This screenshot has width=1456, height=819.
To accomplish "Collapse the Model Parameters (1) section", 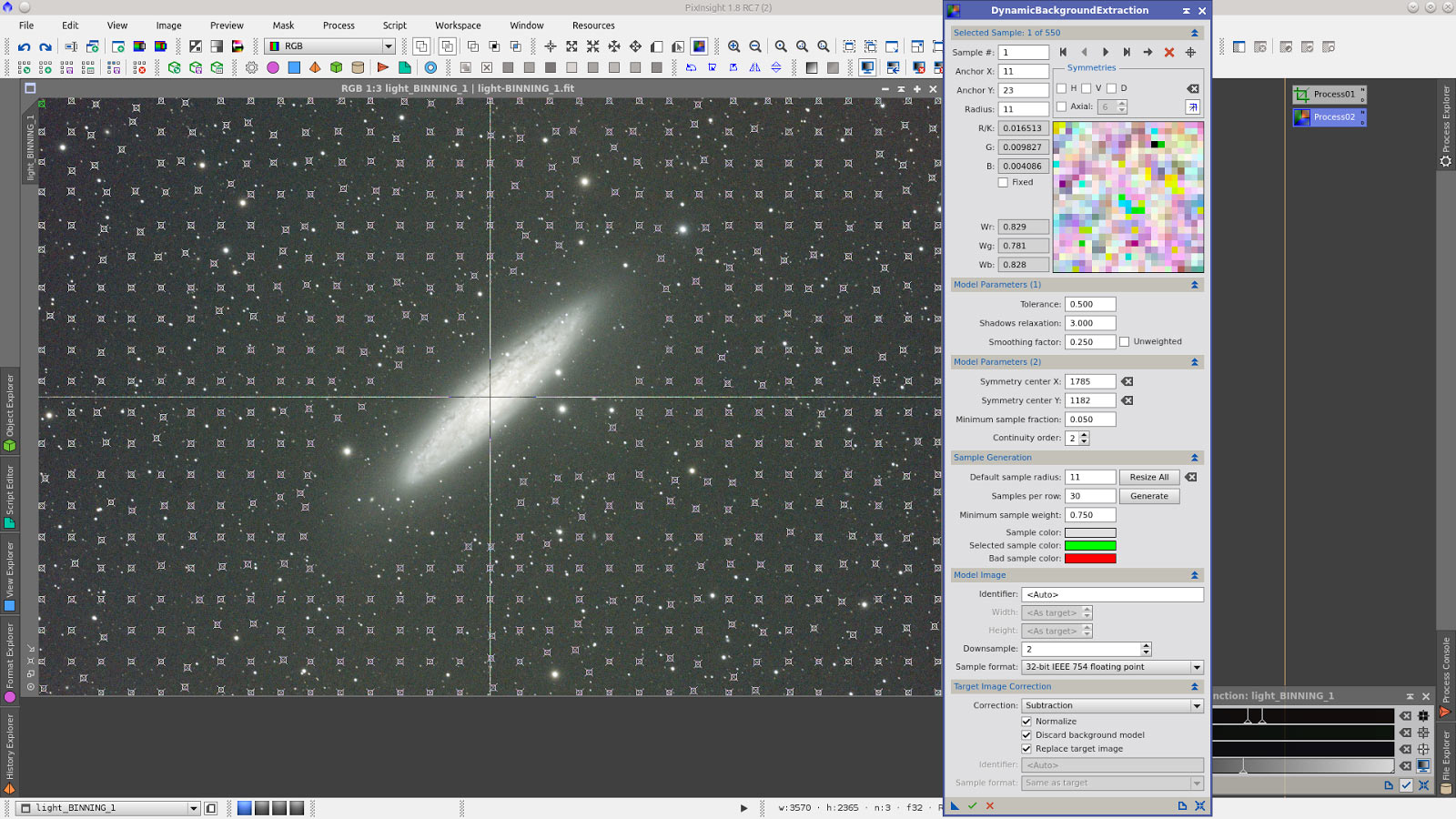I will [1194, 285].
